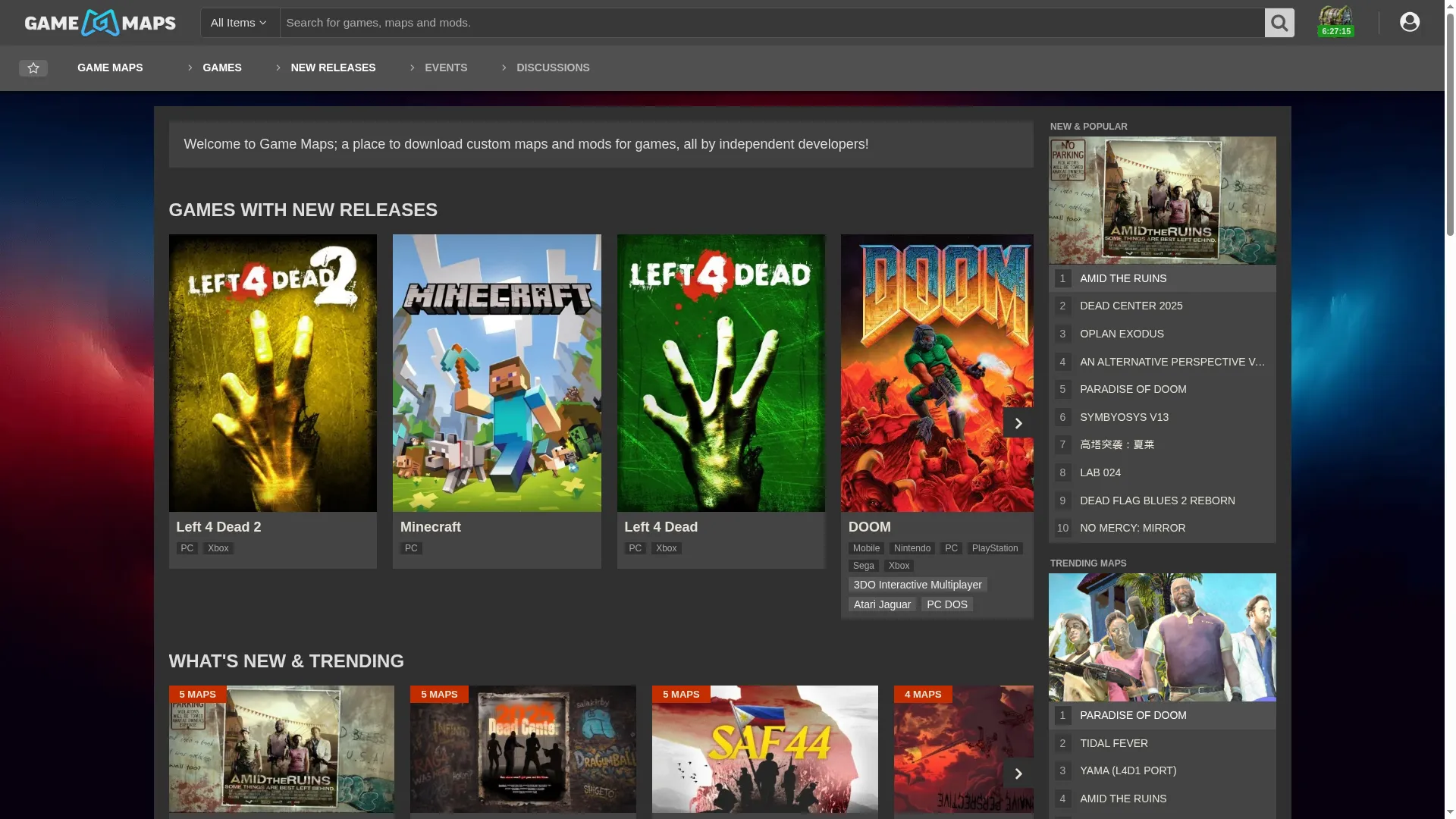Select the 3DO Interactive Multiplayer tag
Image resolution: width=1456 pixels, height=819 pixels.
tap(918, 585)
